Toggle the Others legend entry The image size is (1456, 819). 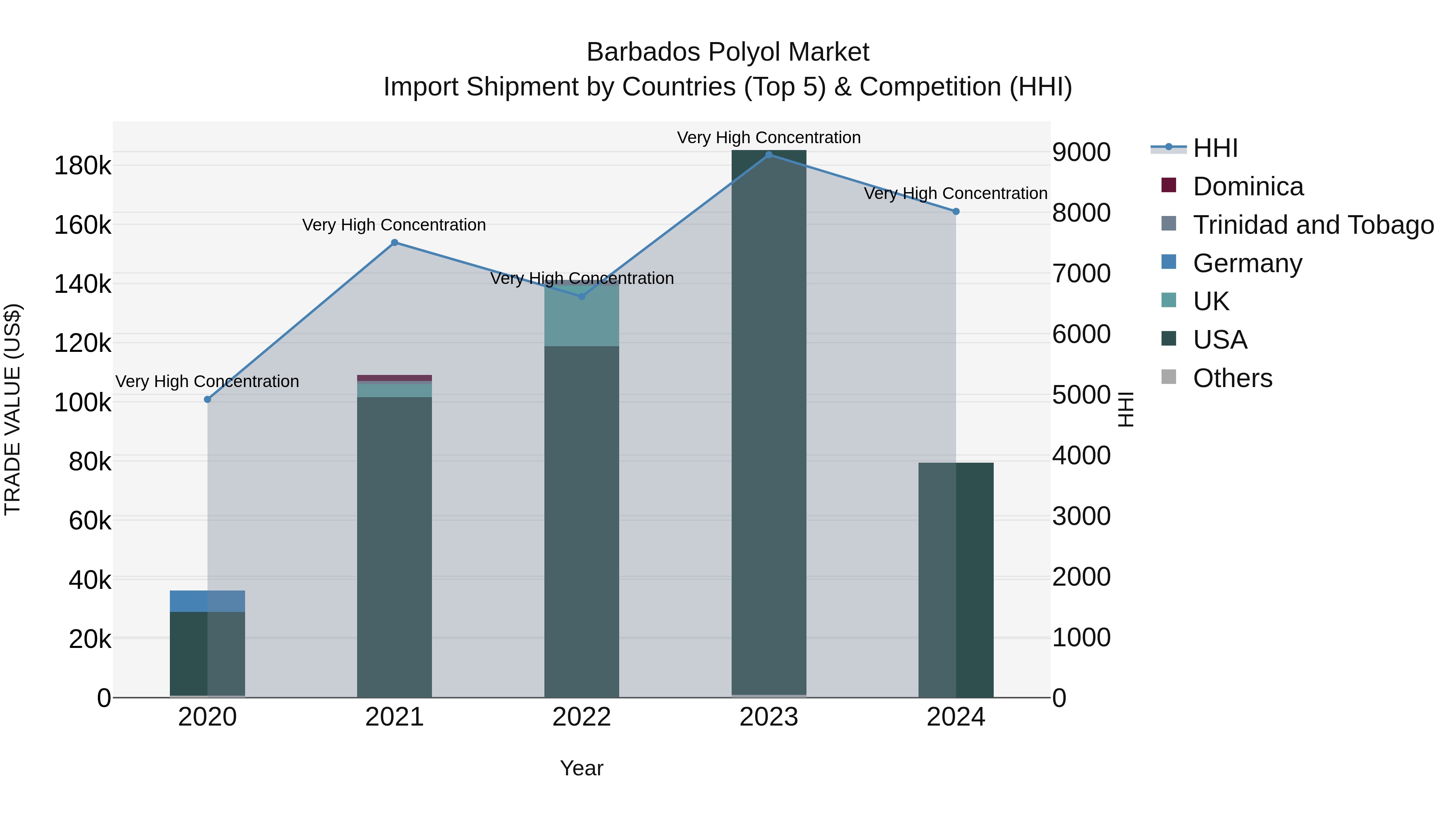tap(1216, 378)
